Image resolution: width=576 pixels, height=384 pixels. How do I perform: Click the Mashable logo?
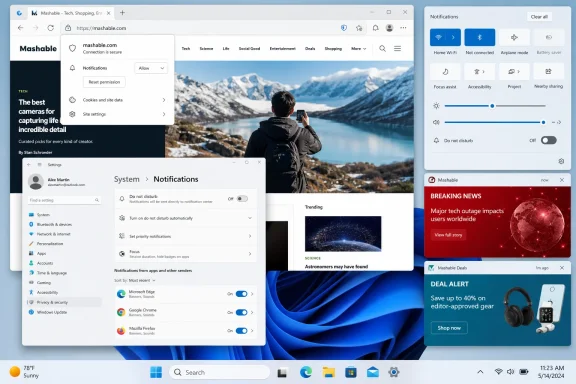click(x=38, y=49)
